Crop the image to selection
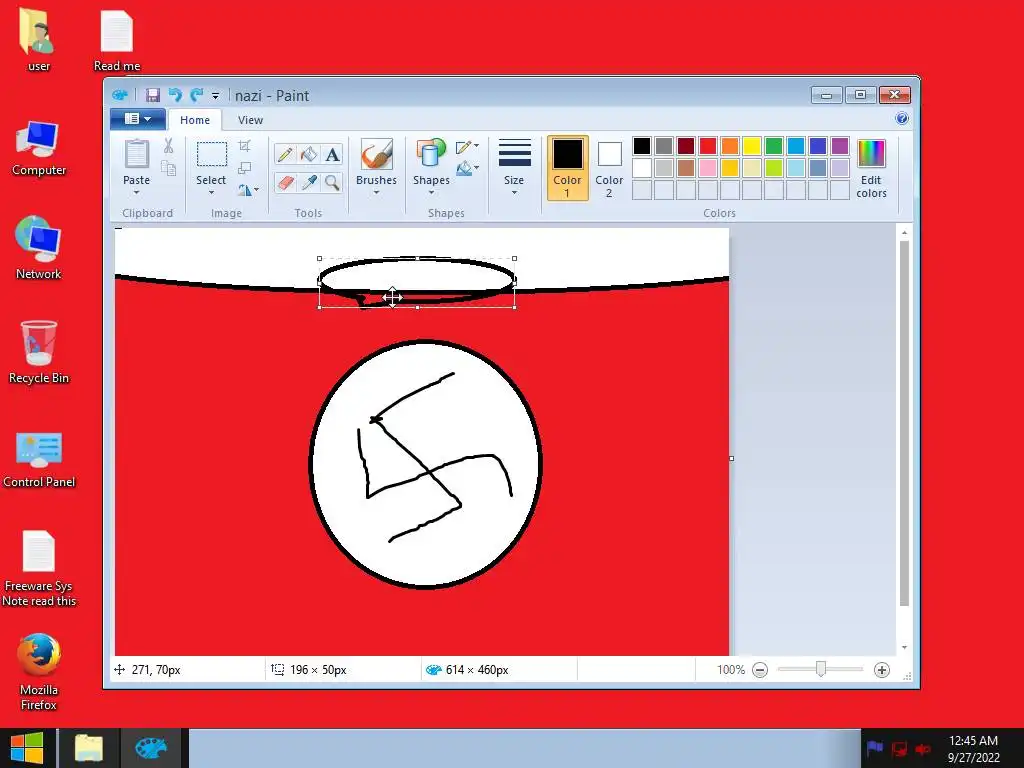This screenshot has height=768, width=1024. [x=245, y=145]
